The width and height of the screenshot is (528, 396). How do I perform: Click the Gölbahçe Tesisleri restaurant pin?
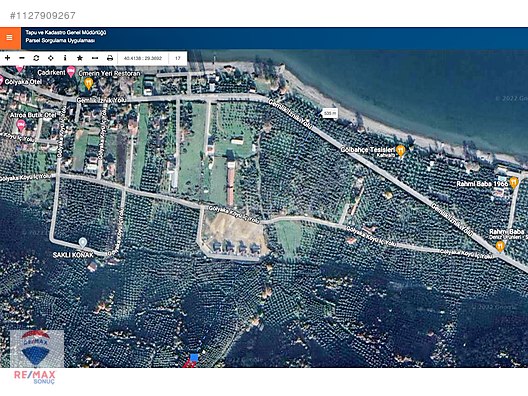click(400, 151)
